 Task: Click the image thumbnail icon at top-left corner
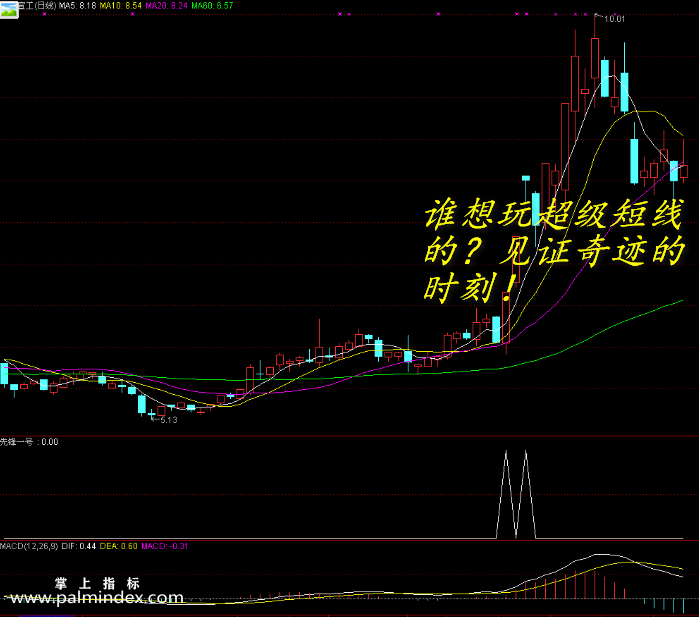point(9,9)
